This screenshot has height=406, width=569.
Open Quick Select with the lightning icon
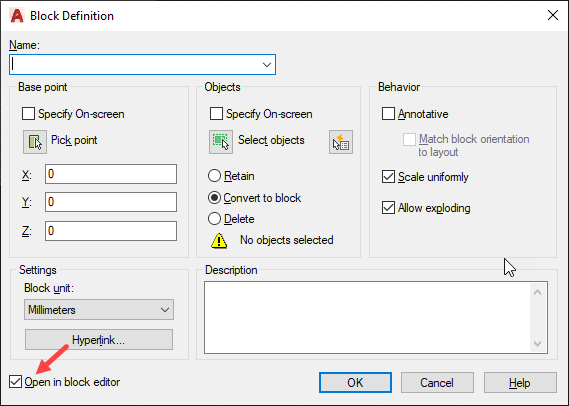click(x=341, y=142)
